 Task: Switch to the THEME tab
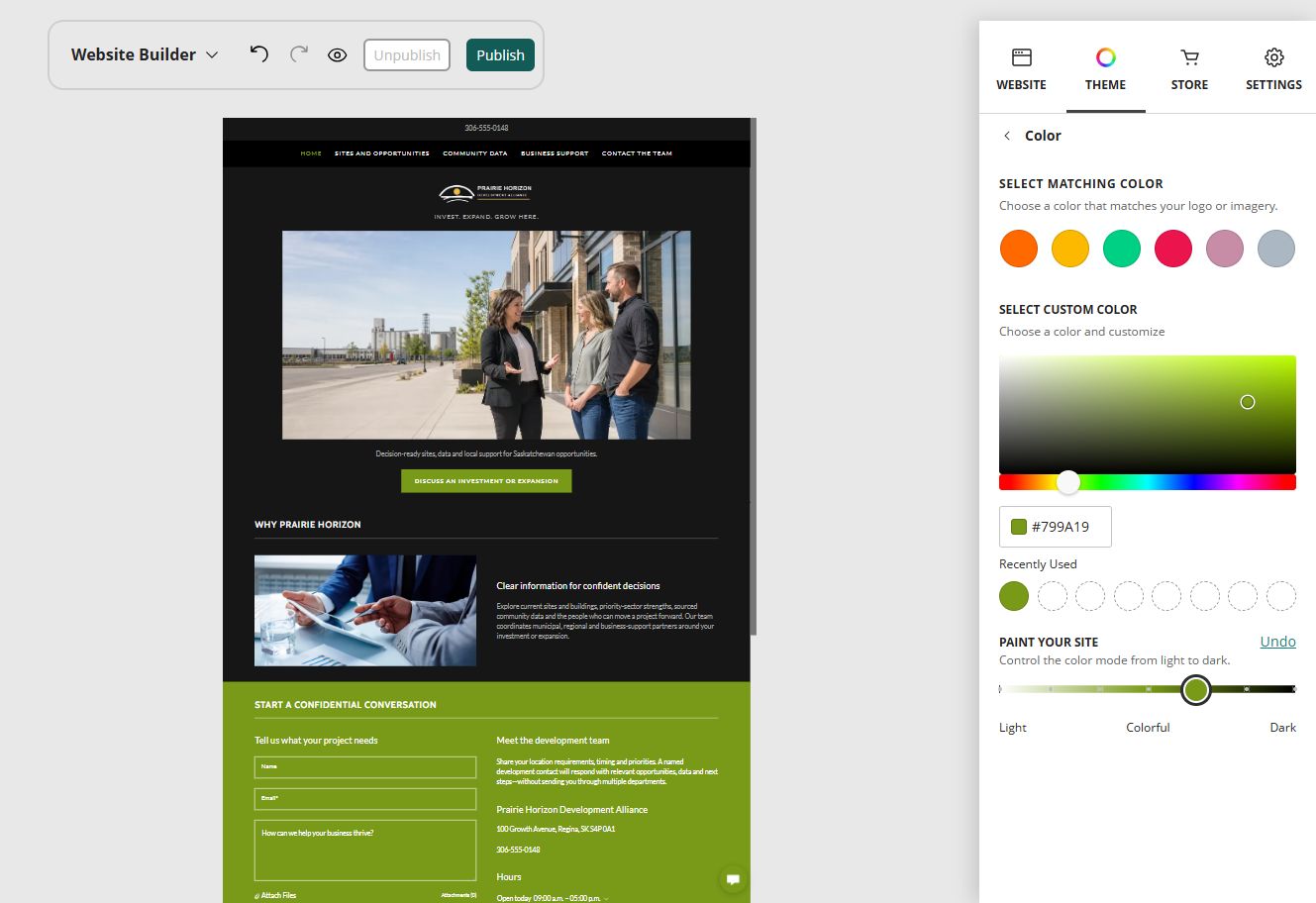(1105, 69)
